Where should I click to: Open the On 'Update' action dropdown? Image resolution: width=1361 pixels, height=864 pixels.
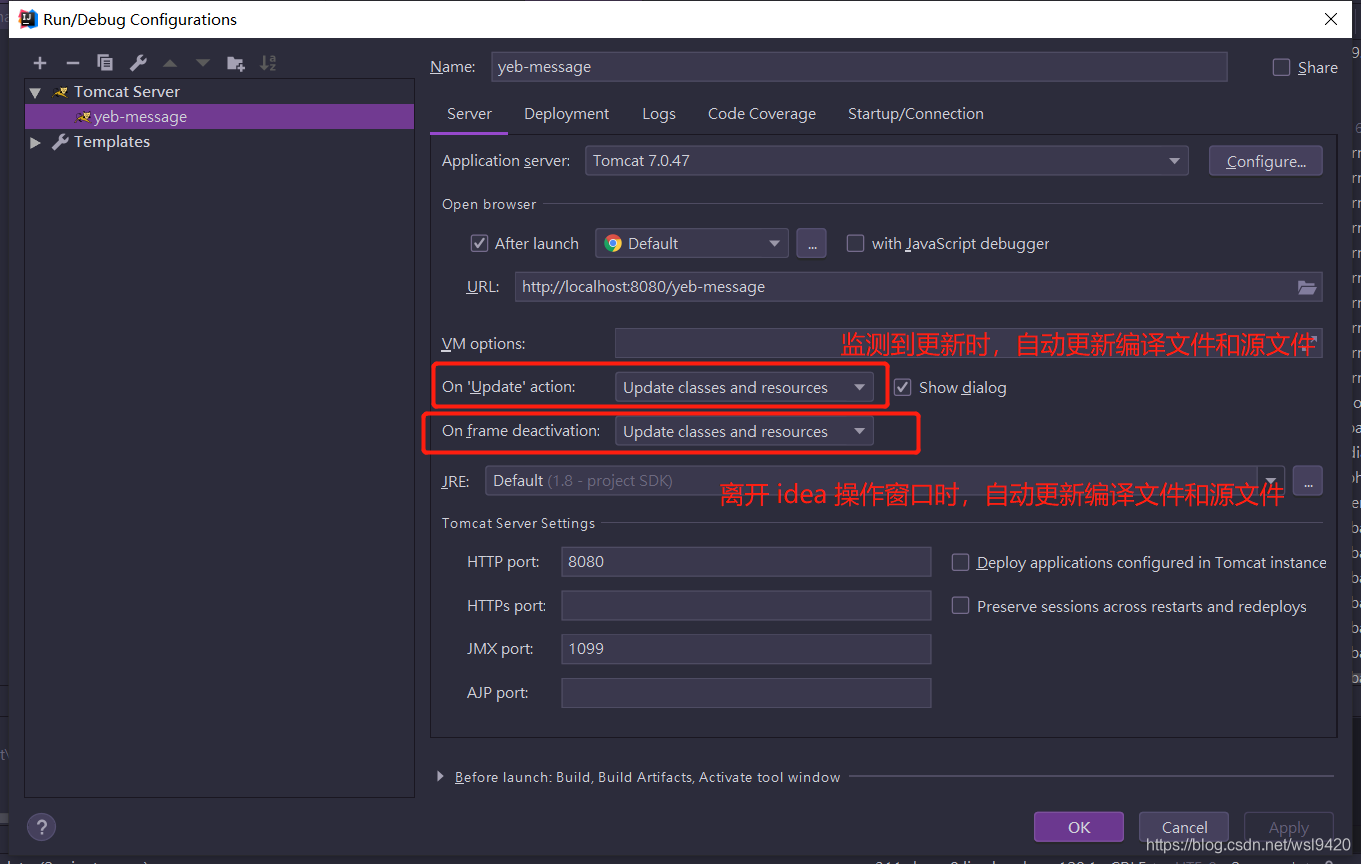coord(744,387)
